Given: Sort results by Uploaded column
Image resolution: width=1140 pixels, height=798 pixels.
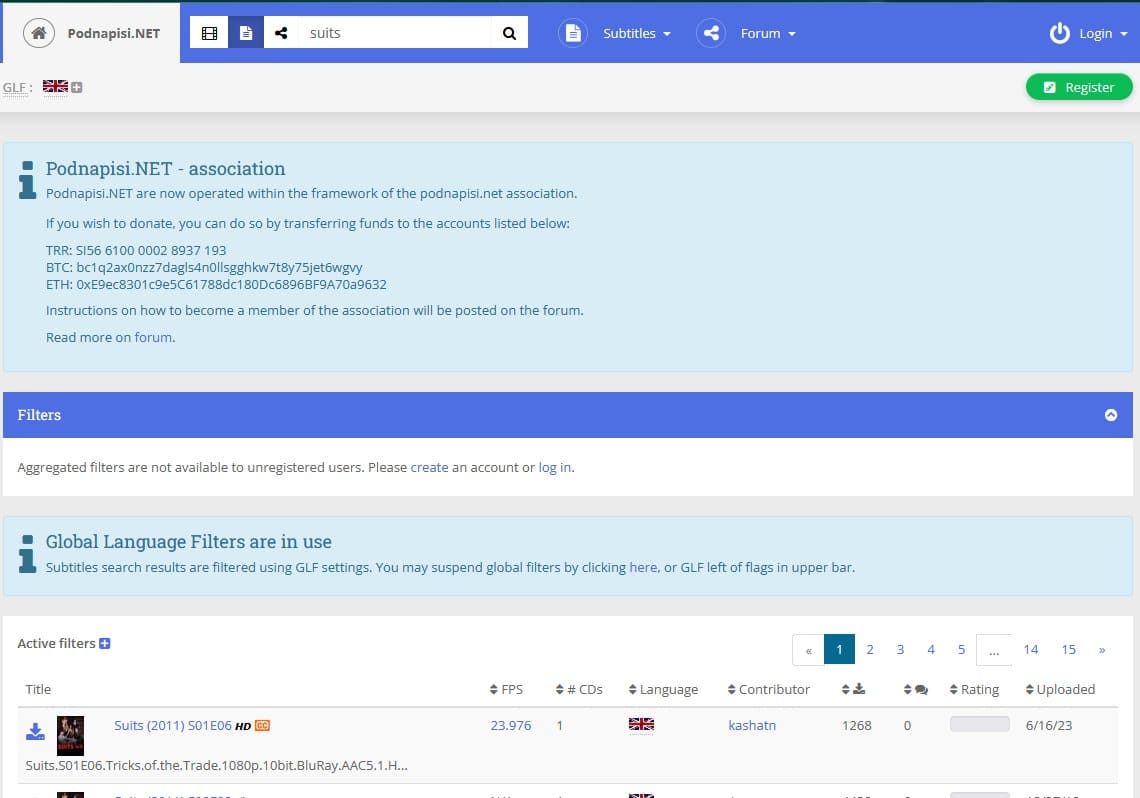Looking at the screenshot, I should [1060, 689].
